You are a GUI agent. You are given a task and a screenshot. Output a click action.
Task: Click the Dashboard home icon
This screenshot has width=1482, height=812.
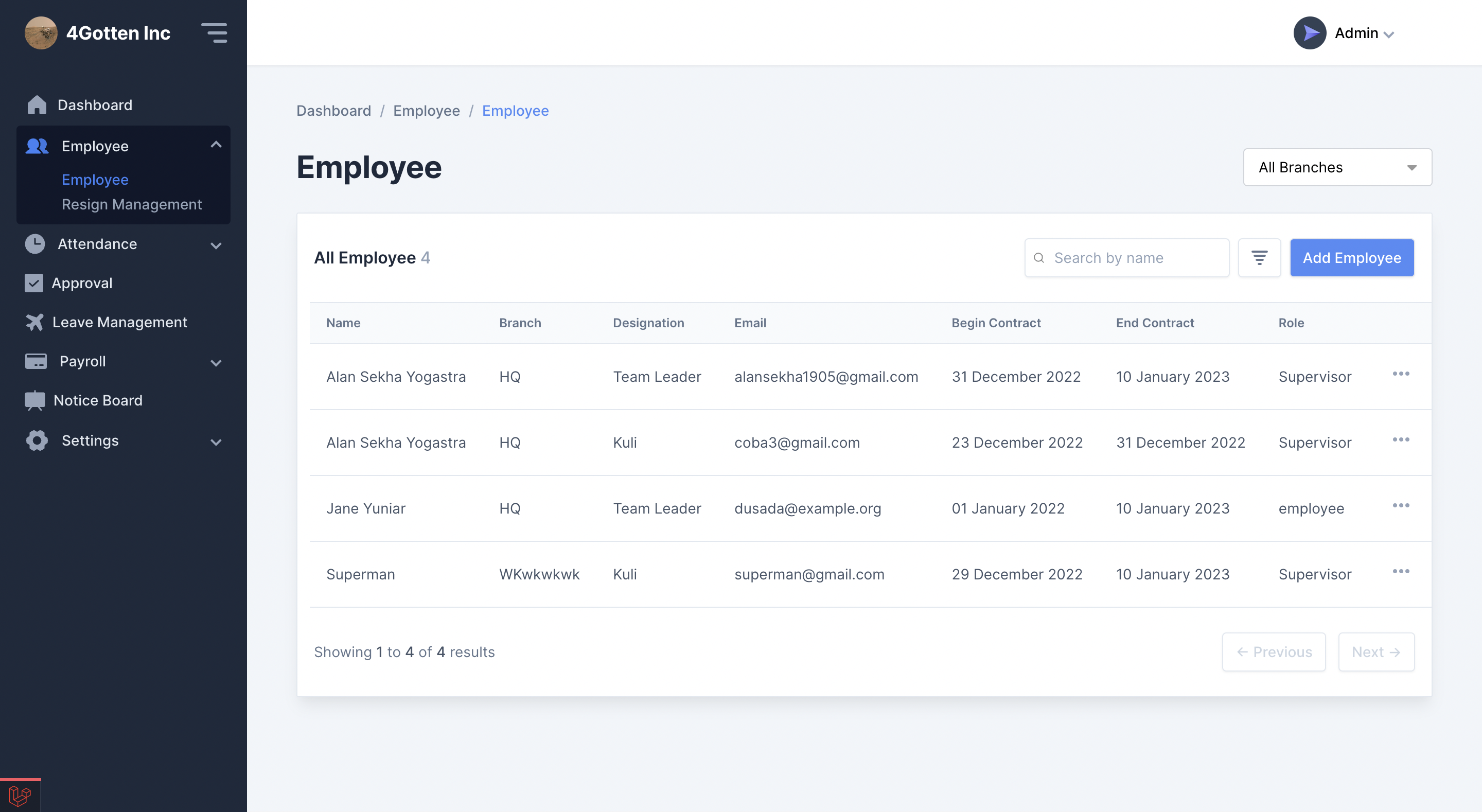click(x=37, y=105)
